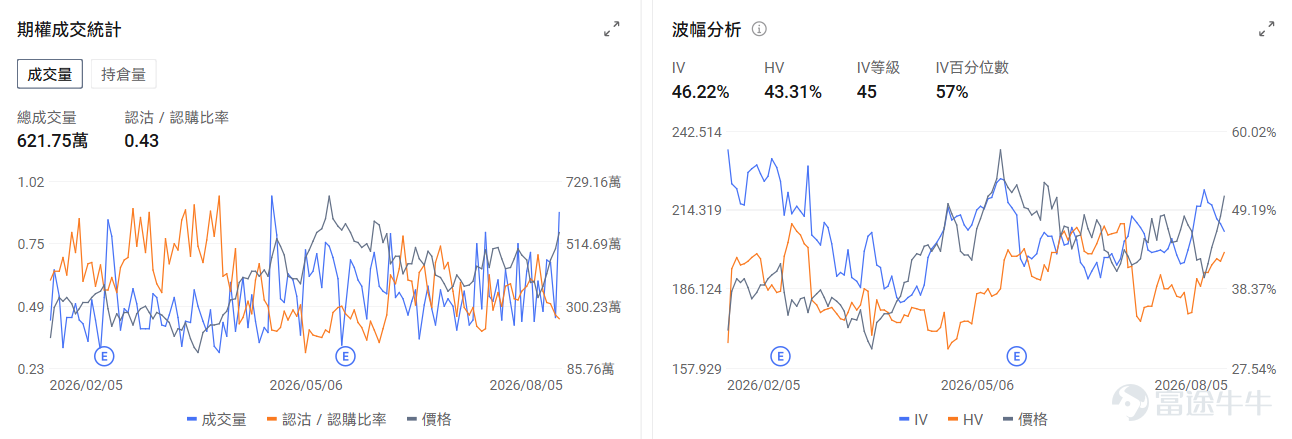
Task: Click the 2026/05/06 date label on volatility chart
Action: (977, 384)
